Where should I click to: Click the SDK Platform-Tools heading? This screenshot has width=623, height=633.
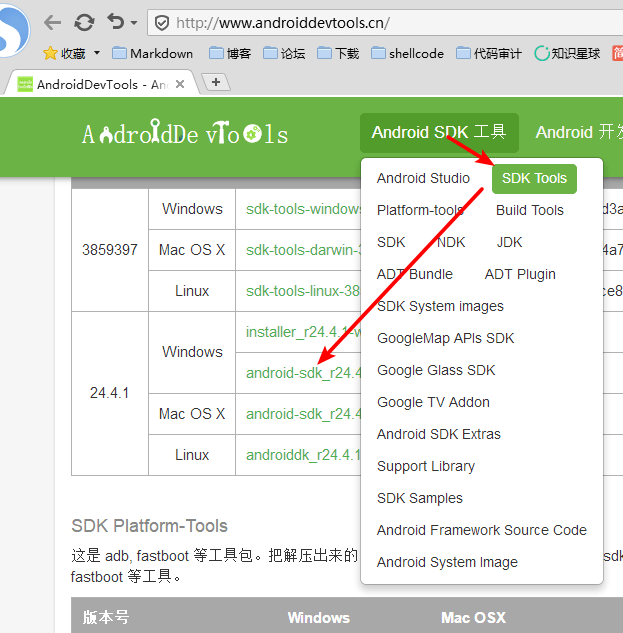pyautogui.click(x=149, y=526)
